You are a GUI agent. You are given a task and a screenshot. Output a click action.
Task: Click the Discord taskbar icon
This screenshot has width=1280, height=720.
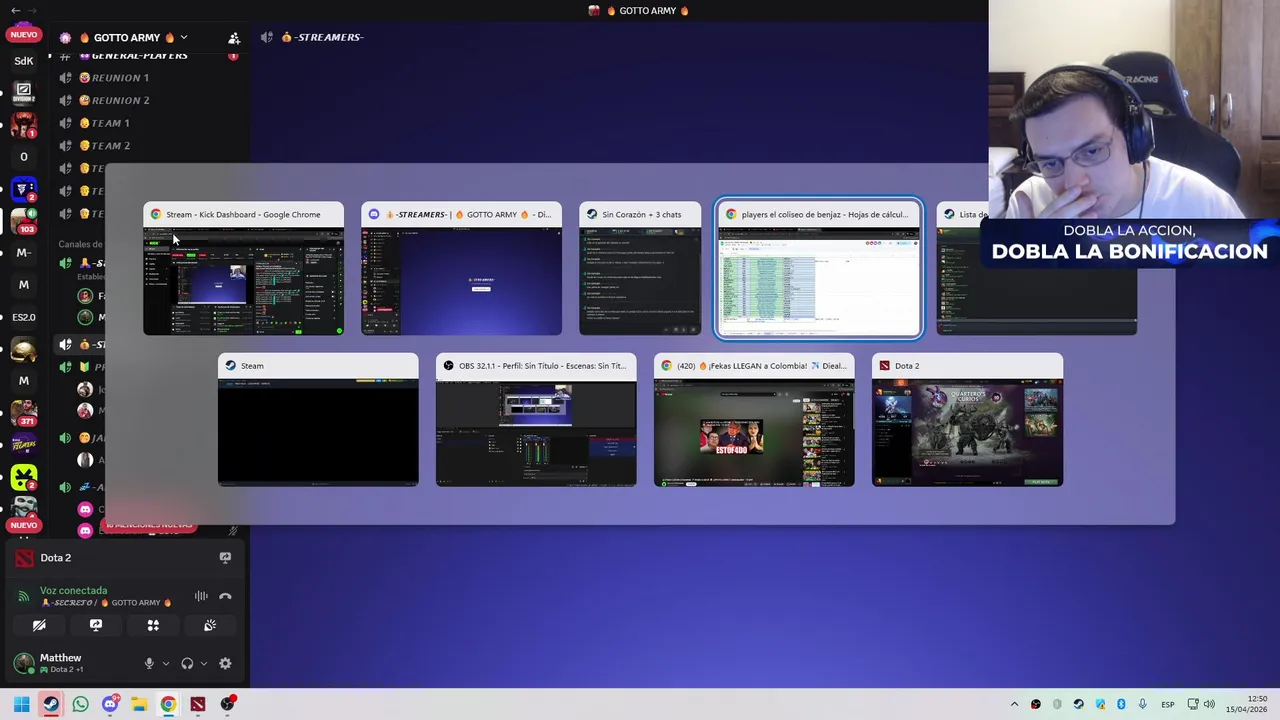[x=110, y=704]
